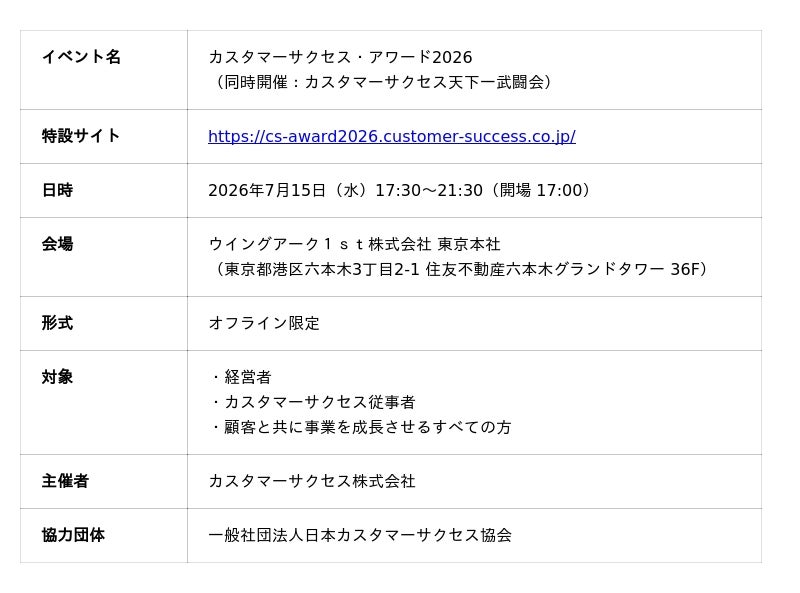Click the 同時開催 天下一武闘会 subtitle line
800x593 pixels.
click(x=384, y=82)
